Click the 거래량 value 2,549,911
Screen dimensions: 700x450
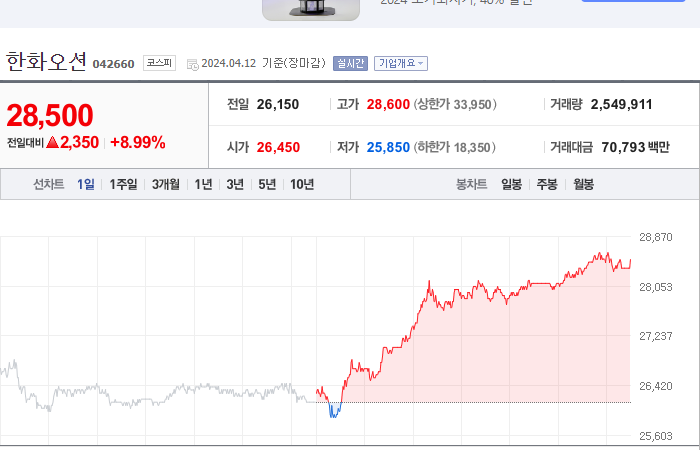(x=621, y=104)
